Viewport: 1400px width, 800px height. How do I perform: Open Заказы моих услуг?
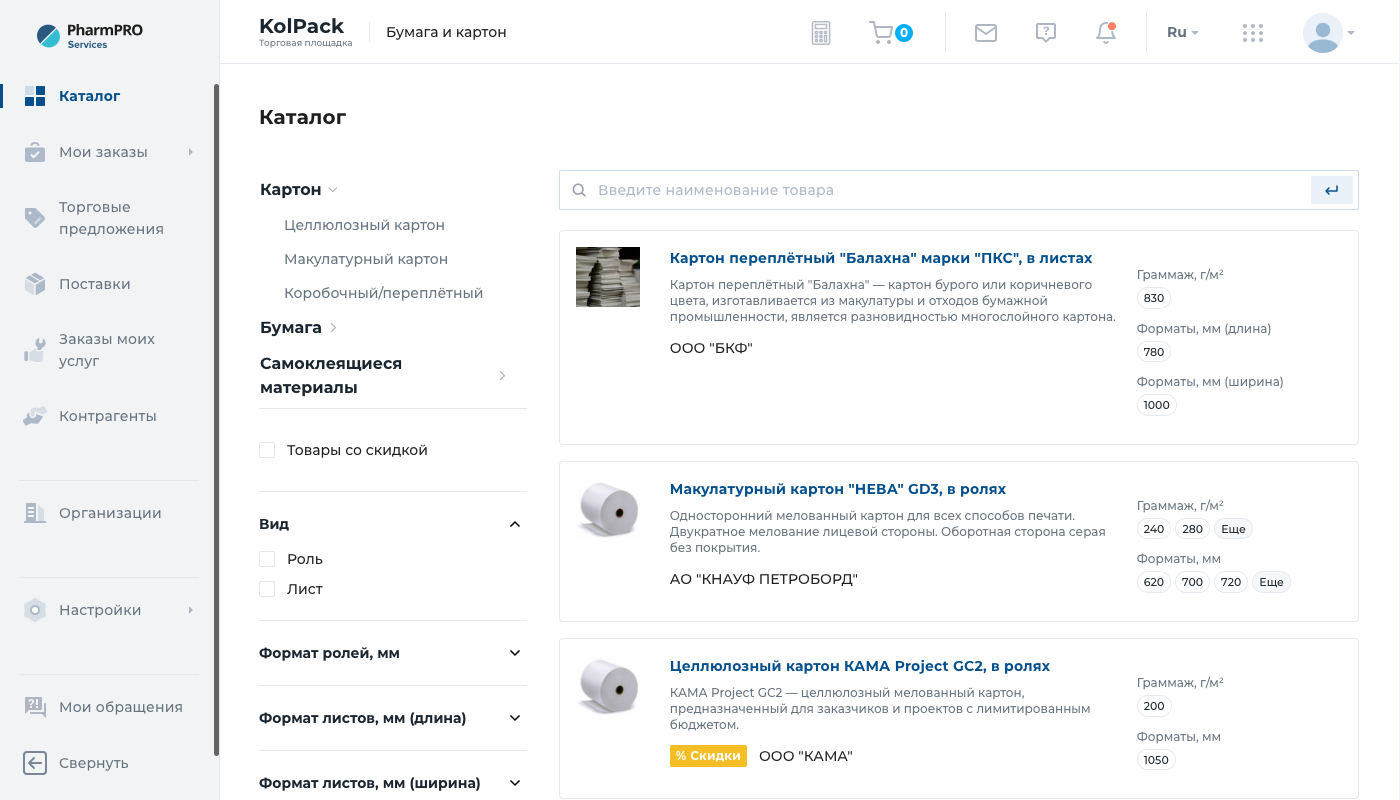pos(107,350)
